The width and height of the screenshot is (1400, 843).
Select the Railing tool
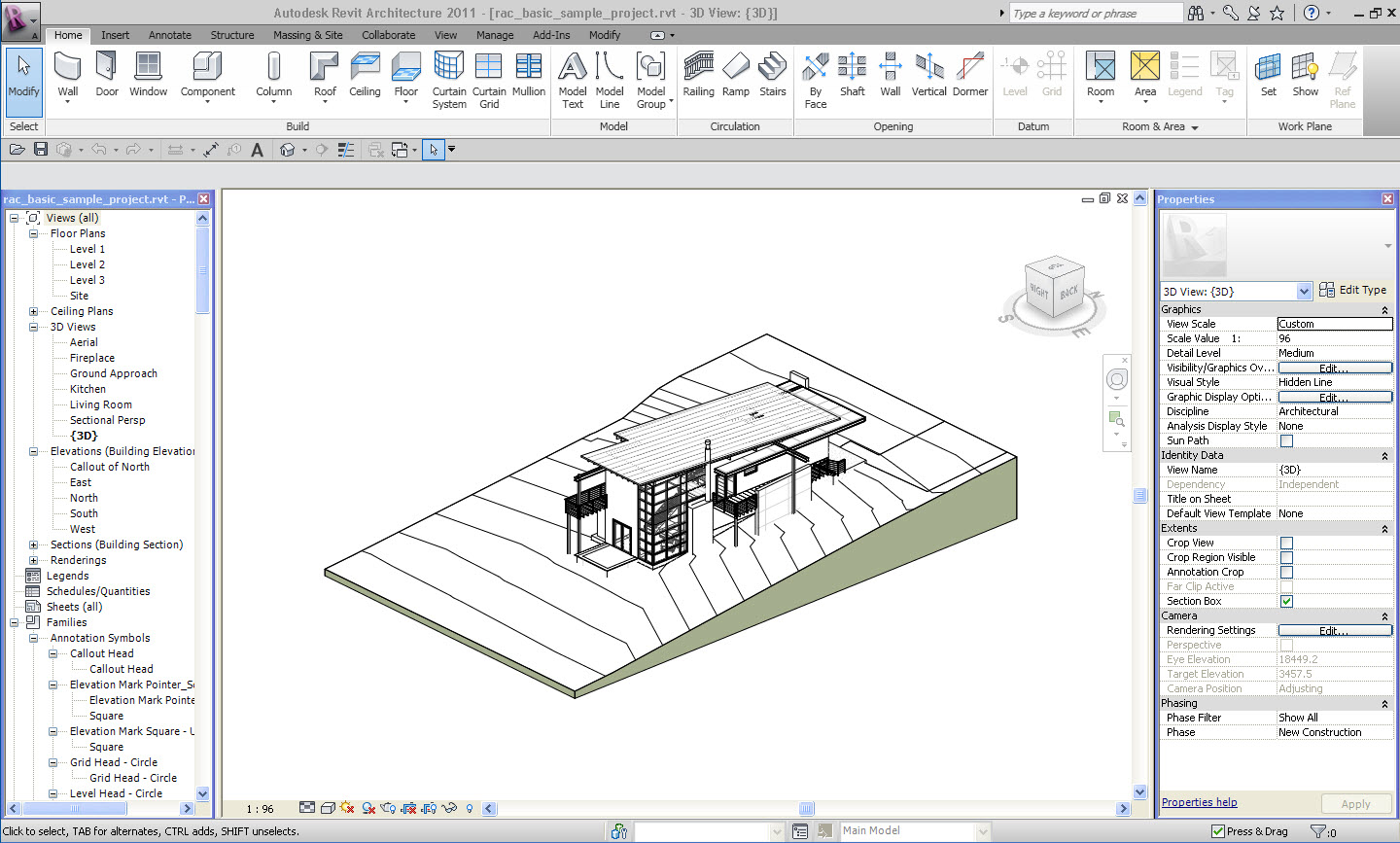click(698, 75)
